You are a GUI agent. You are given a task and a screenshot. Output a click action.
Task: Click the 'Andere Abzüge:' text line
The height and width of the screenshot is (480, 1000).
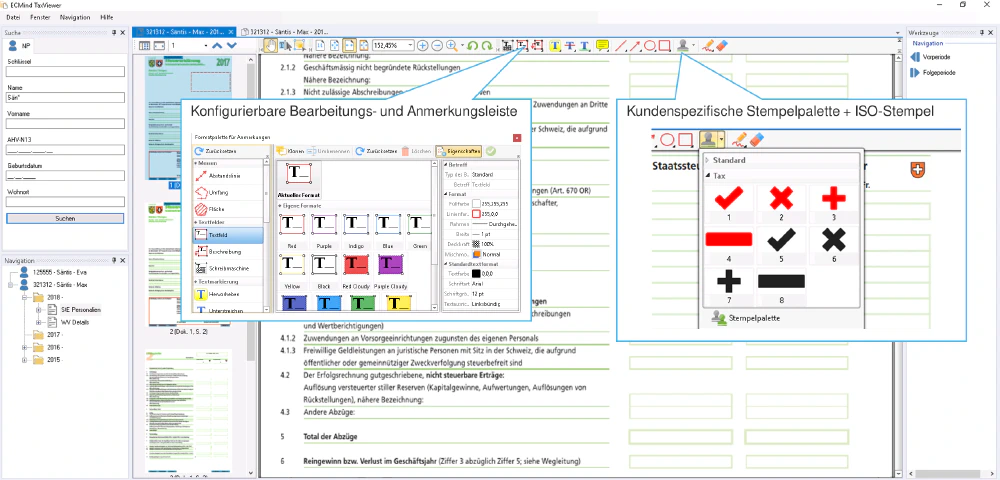pyautogui.click(x=328, y=412)
